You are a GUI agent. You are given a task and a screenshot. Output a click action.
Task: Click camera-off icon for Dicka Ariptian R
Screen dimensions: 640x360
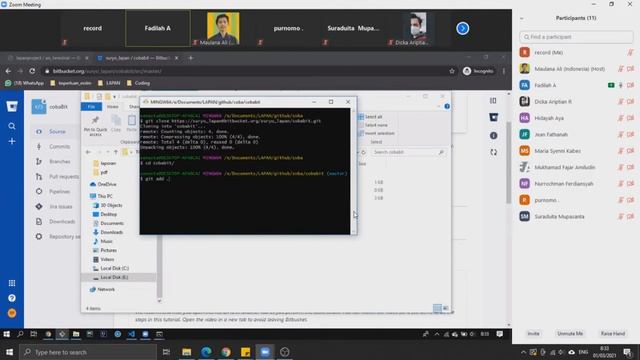631,102
